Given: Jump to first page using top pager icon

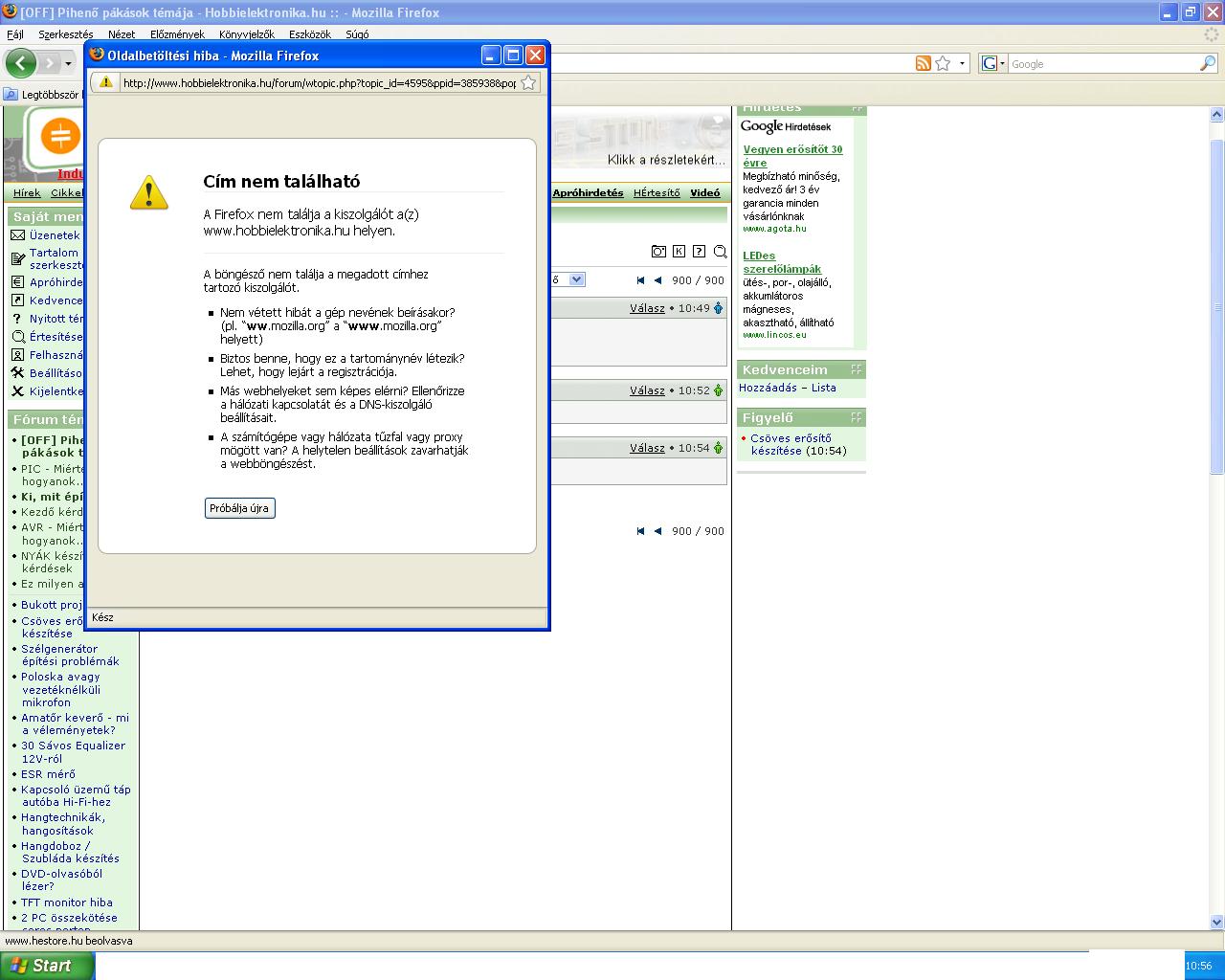Looking at the screenshot, I should coord(640,280).
